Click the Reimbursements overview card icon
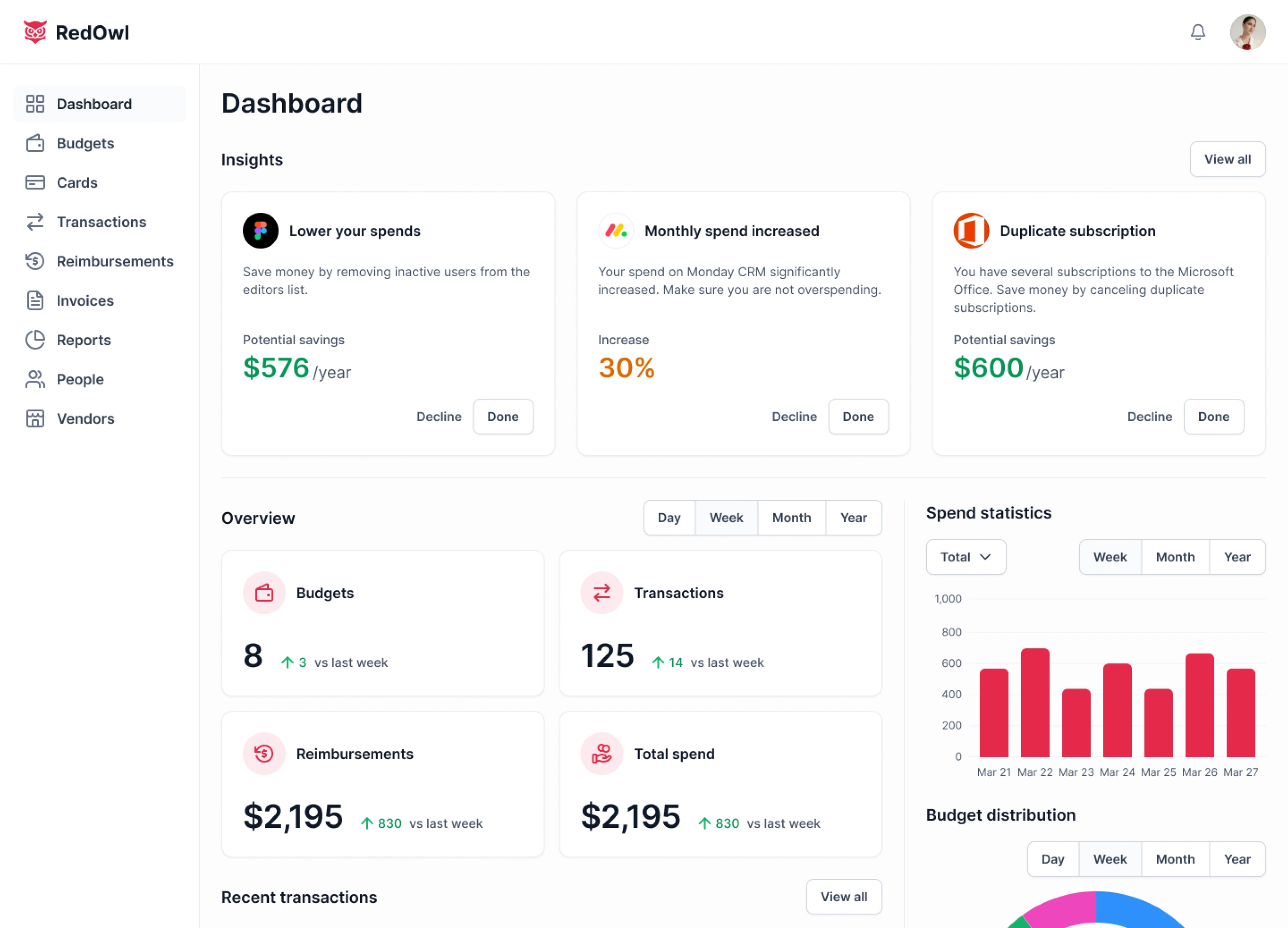1288x928 pixels. pos(264,754)
